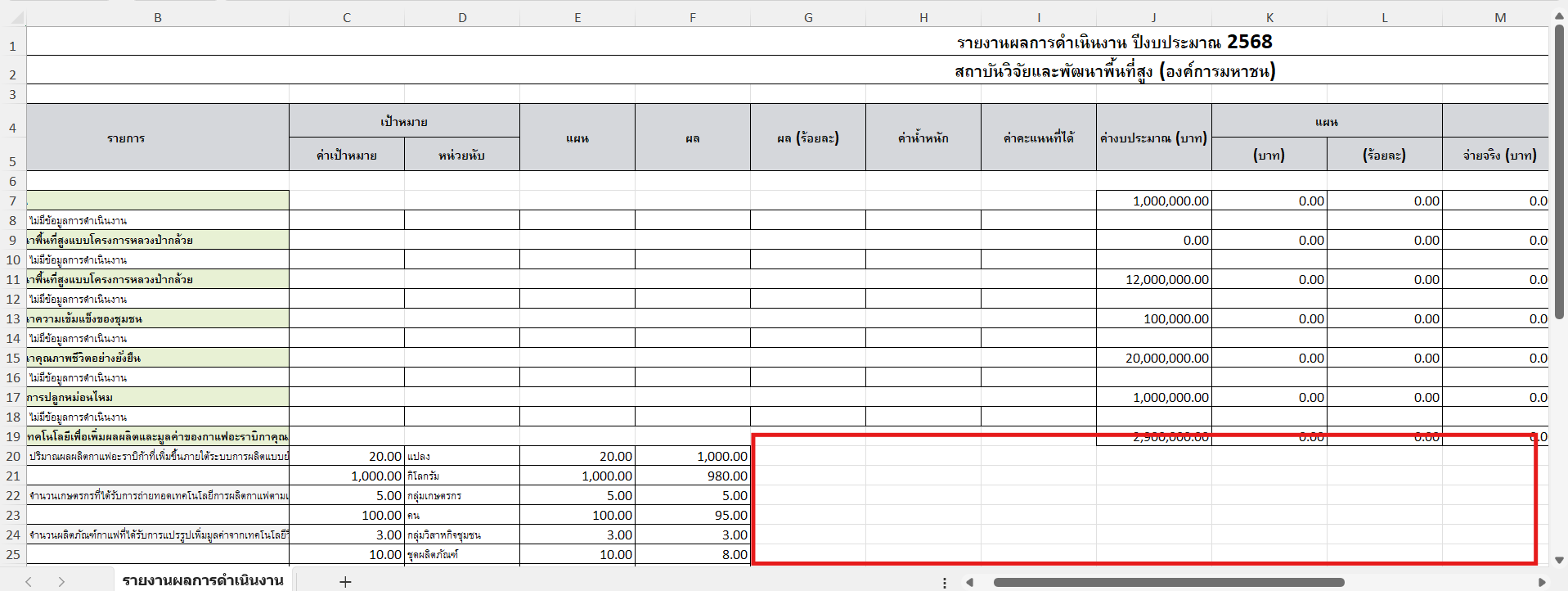Click vertical scrollbar down arrow

tap(1559, 561)
